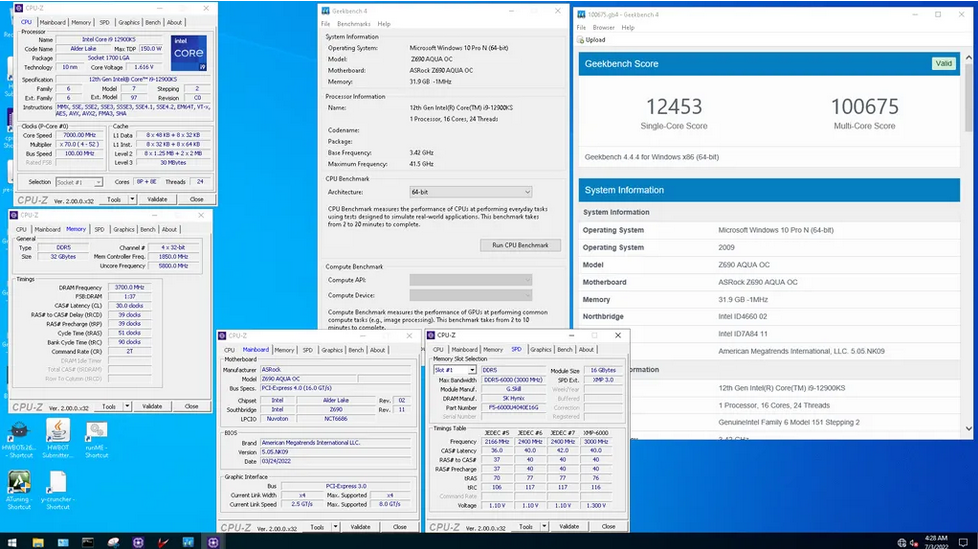
Task: Click Validate in the CPU-Z SPD window
Action: 569,527
